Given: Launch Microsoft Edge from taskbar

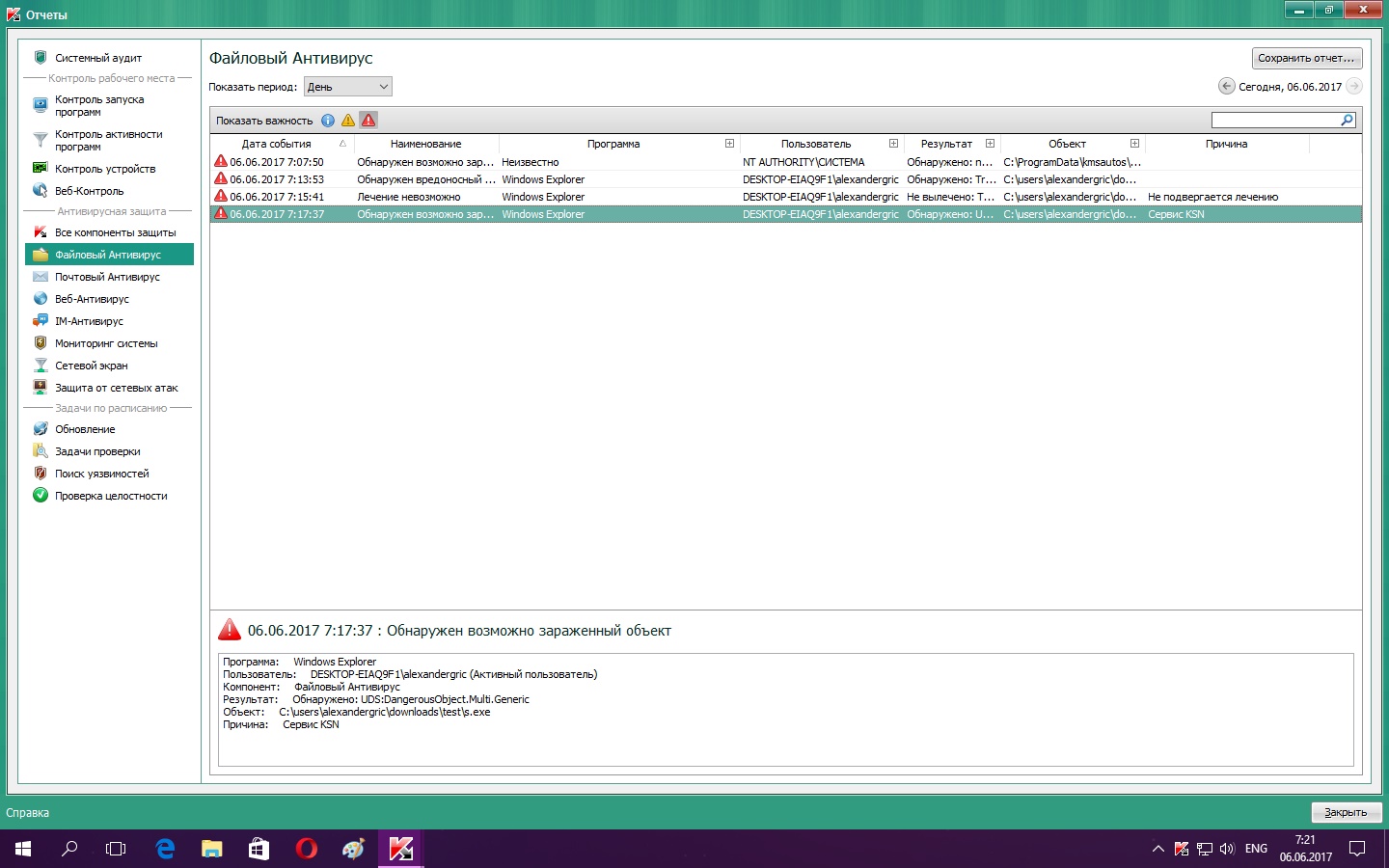Looking at the screenshot, I should tap(165, 849).
